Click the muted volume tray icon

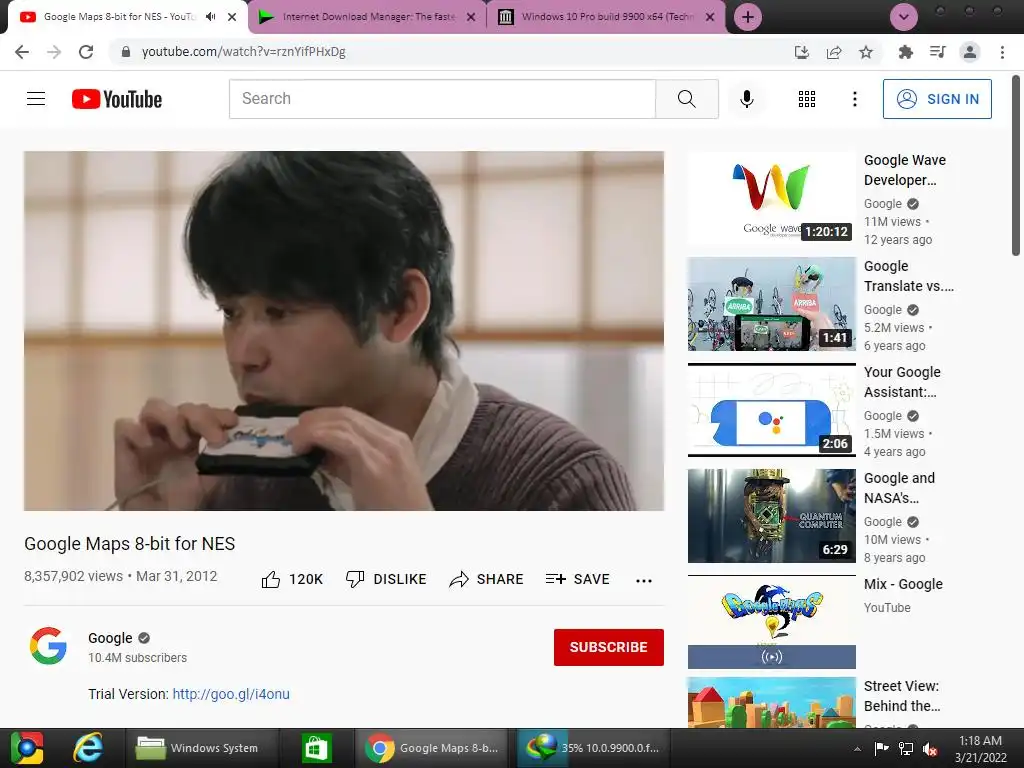pos(931,748)
